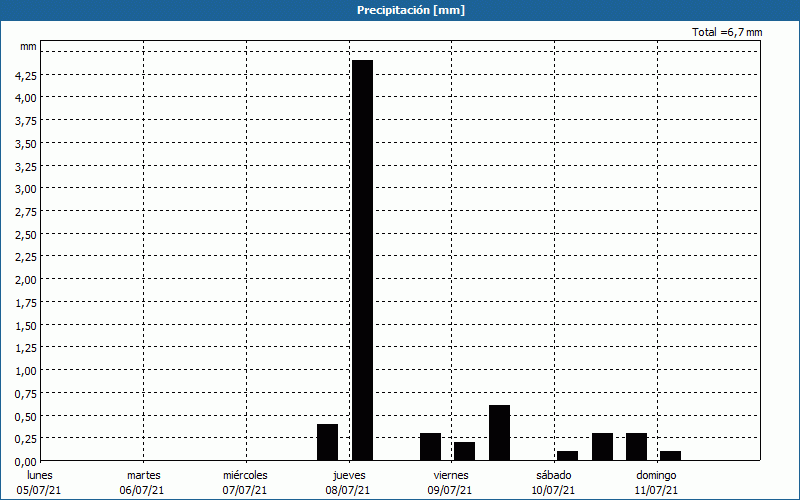Click the date 07/07/21
This screenshot has height=500, width=800.
coord(244,490)
